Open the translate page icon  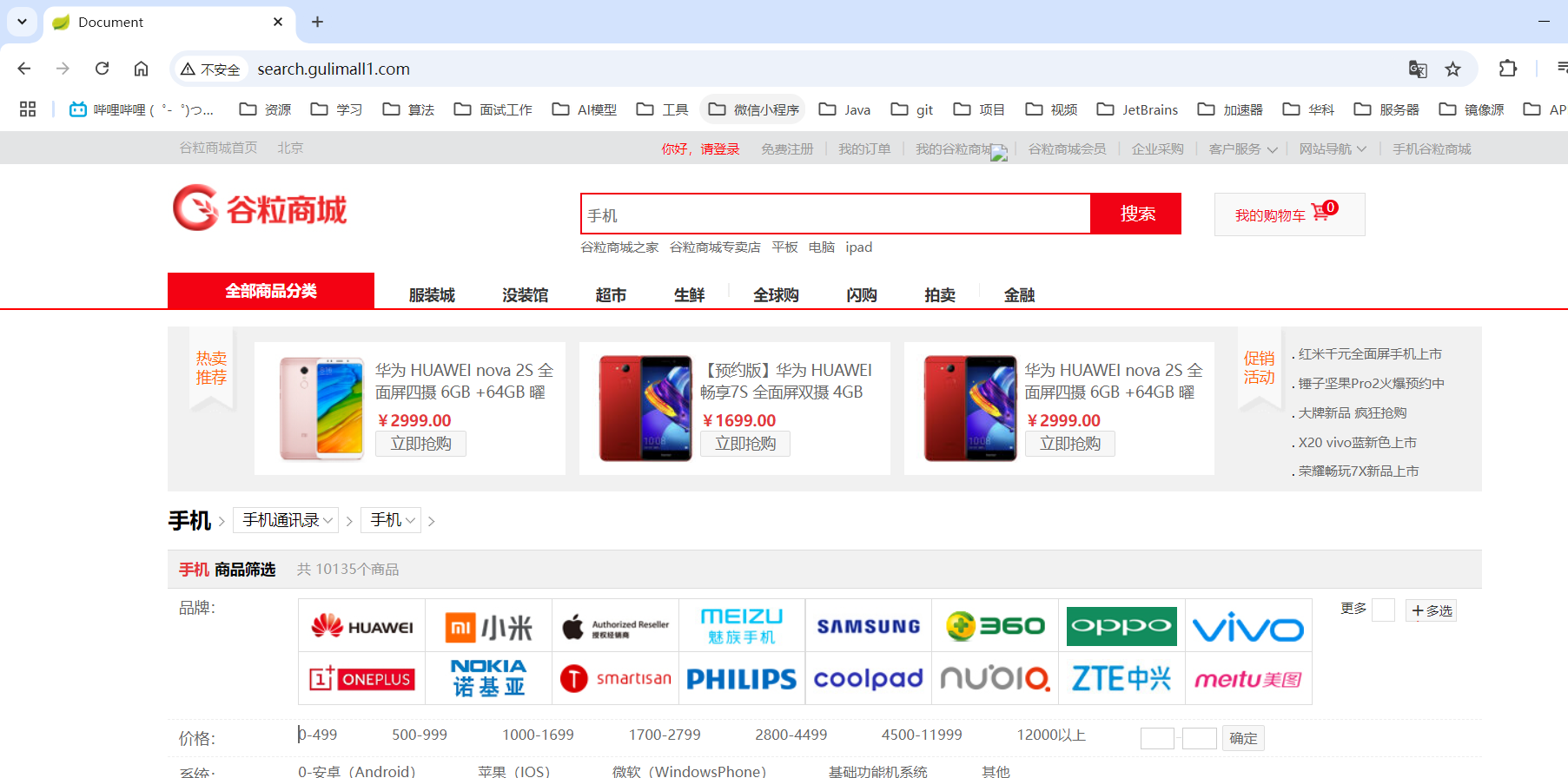[x=1418, y=69]
